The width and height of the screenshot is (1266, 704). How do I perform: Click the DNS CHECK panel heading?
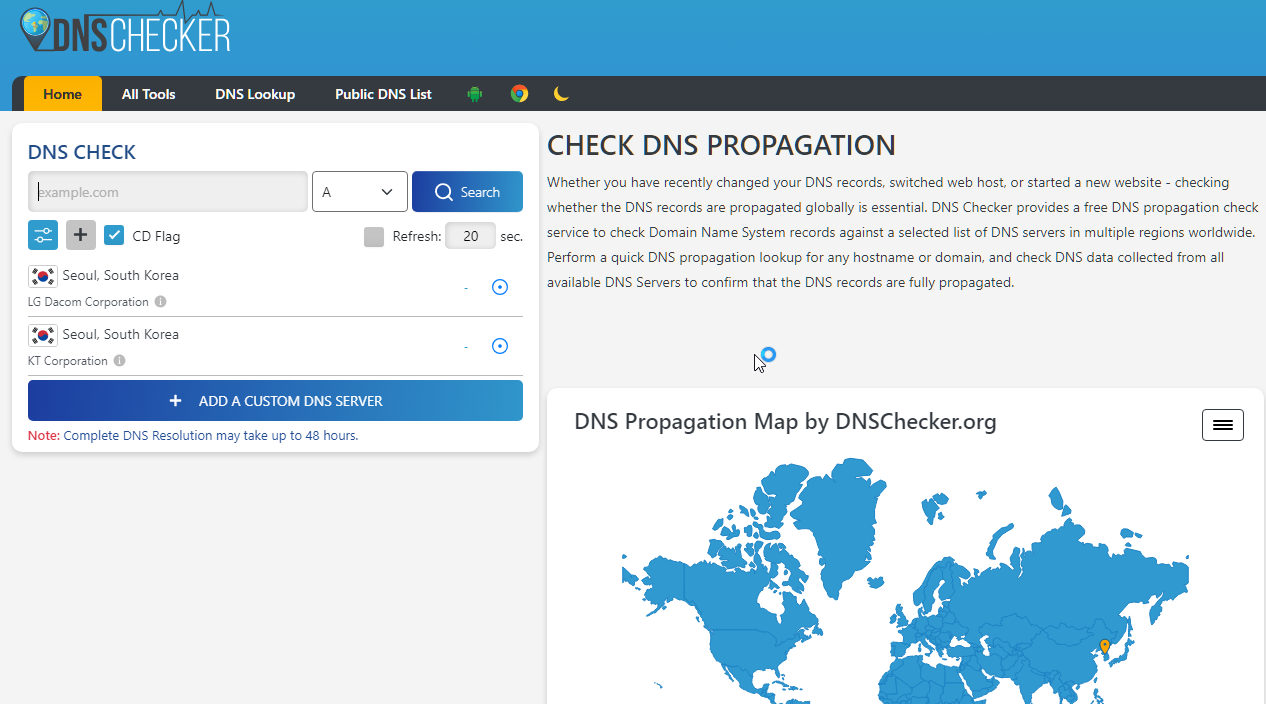tap(82, 152)
